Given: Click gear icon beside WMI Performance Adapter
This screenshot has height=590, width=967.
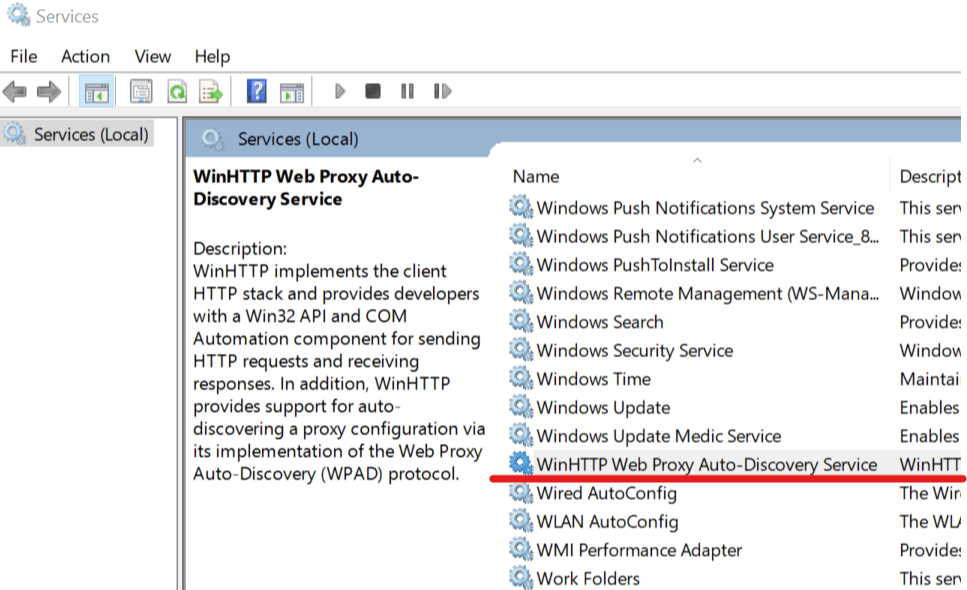Looking at the screenshot, I should point(521,549).
